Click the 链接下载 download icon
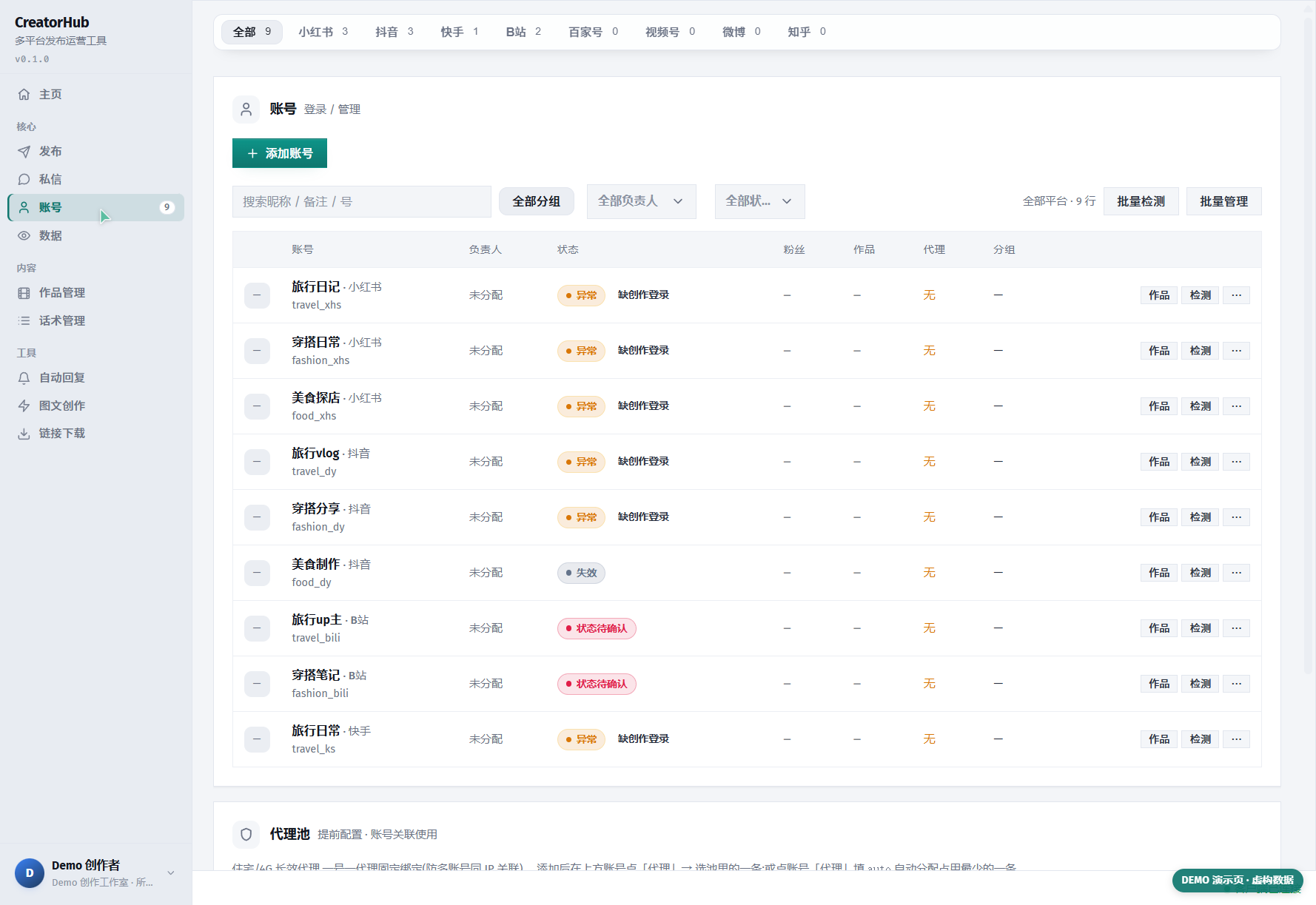Image resolution: width=1316 pixels, height=905 pixels. pyautogui.click(x=24, y=434)
